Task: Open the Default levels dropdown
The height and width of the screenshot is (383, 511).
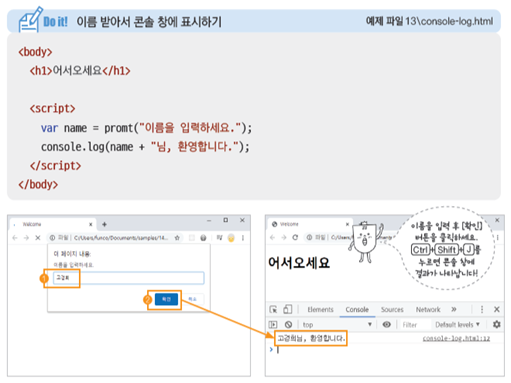Action: [x=457, y=324]
